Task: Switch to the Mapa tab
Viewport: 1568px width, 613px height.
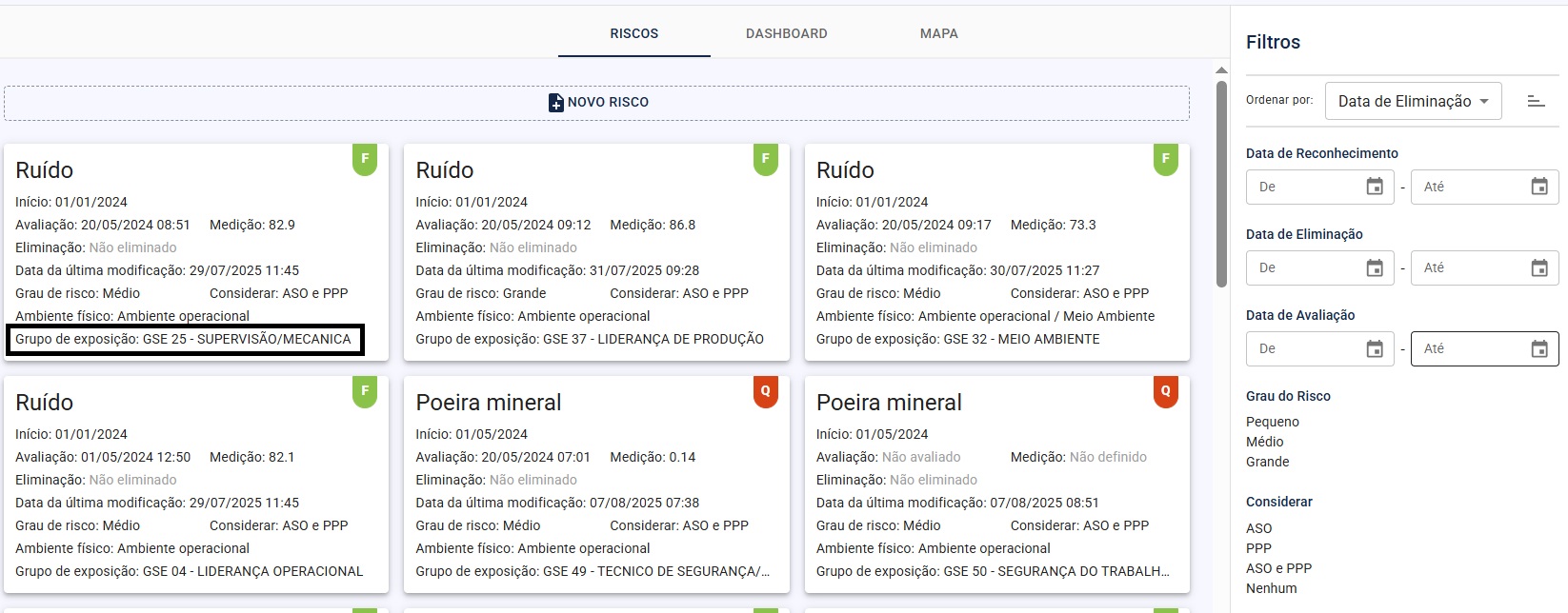Action: coord(938,33)
